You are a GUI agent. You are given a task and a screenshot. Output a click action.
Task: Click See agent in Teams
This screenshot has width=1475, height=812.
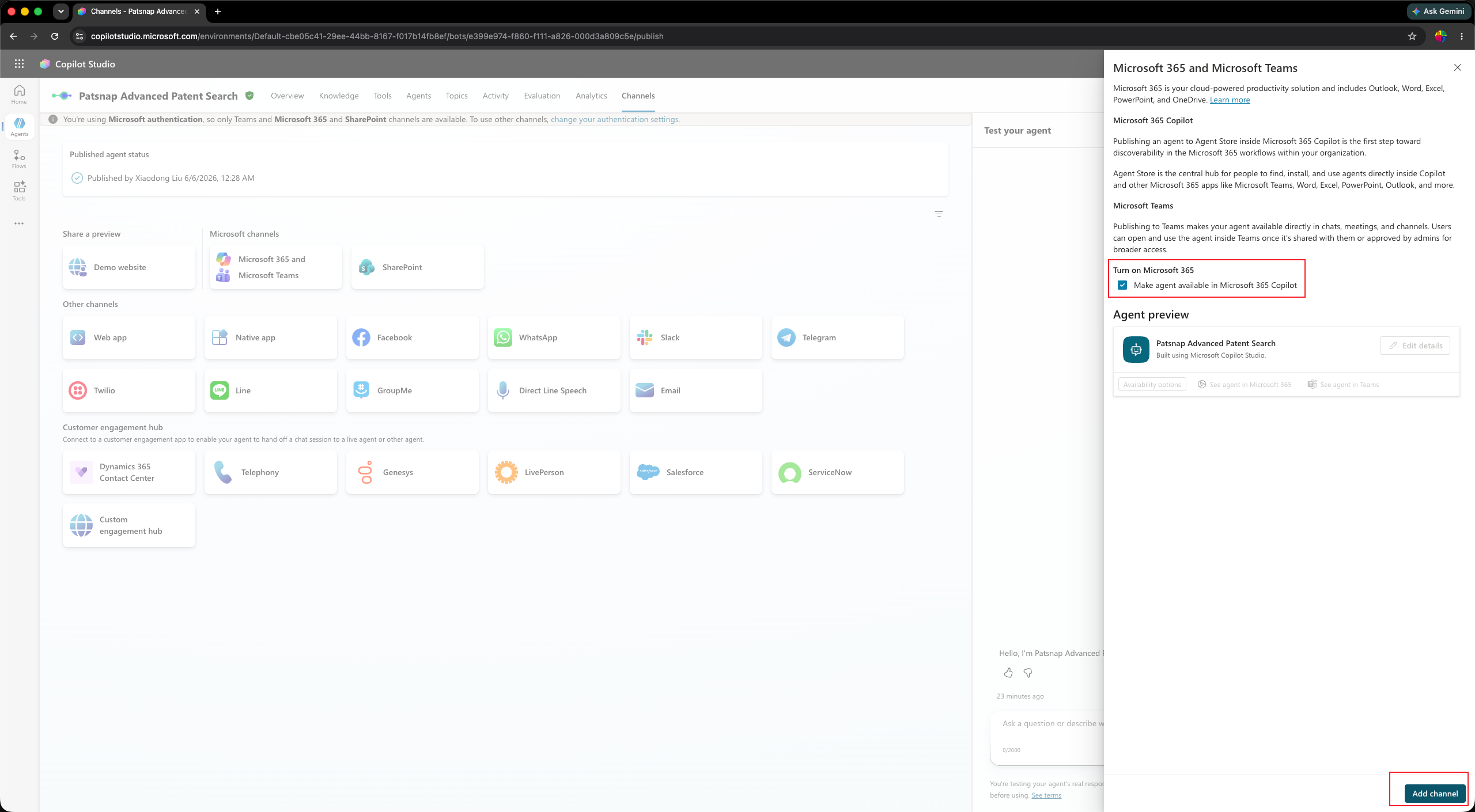[1343, 385]
